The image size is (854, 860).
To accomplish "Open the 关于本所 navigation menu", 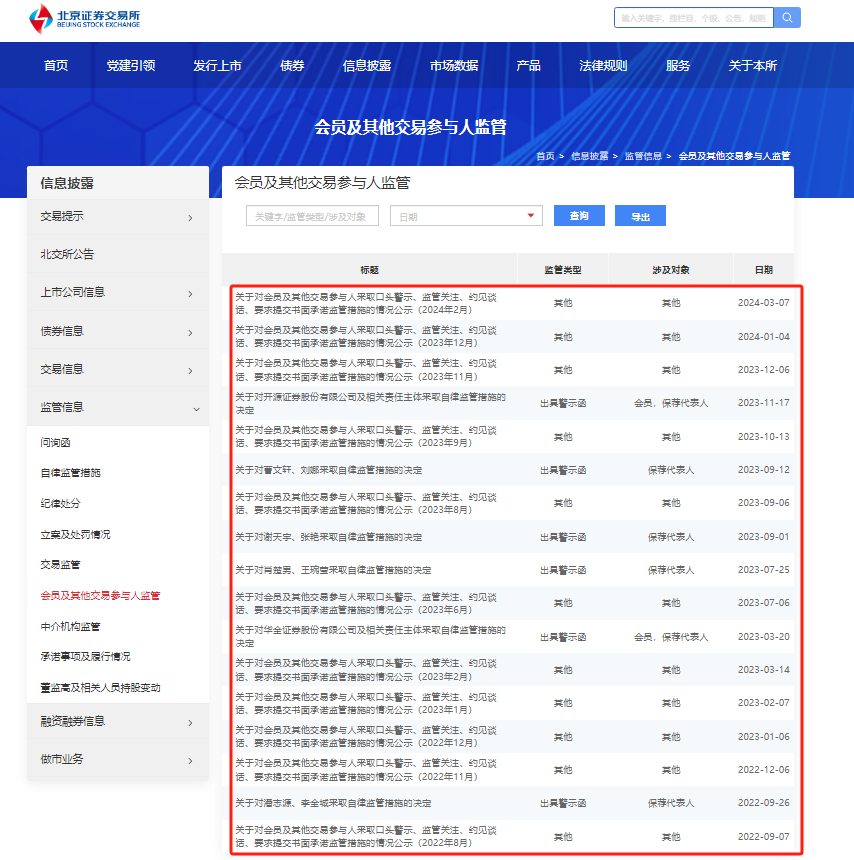I will tap(753, 65).
